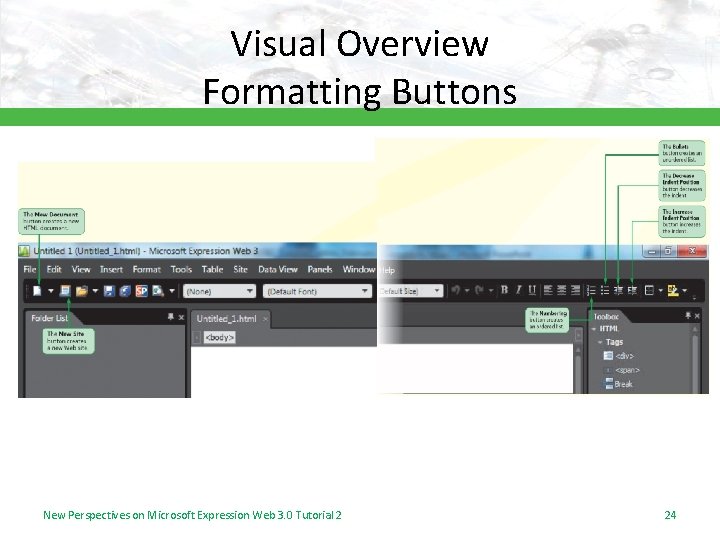
Task: Open the Table menu
Action: (212, 270)
